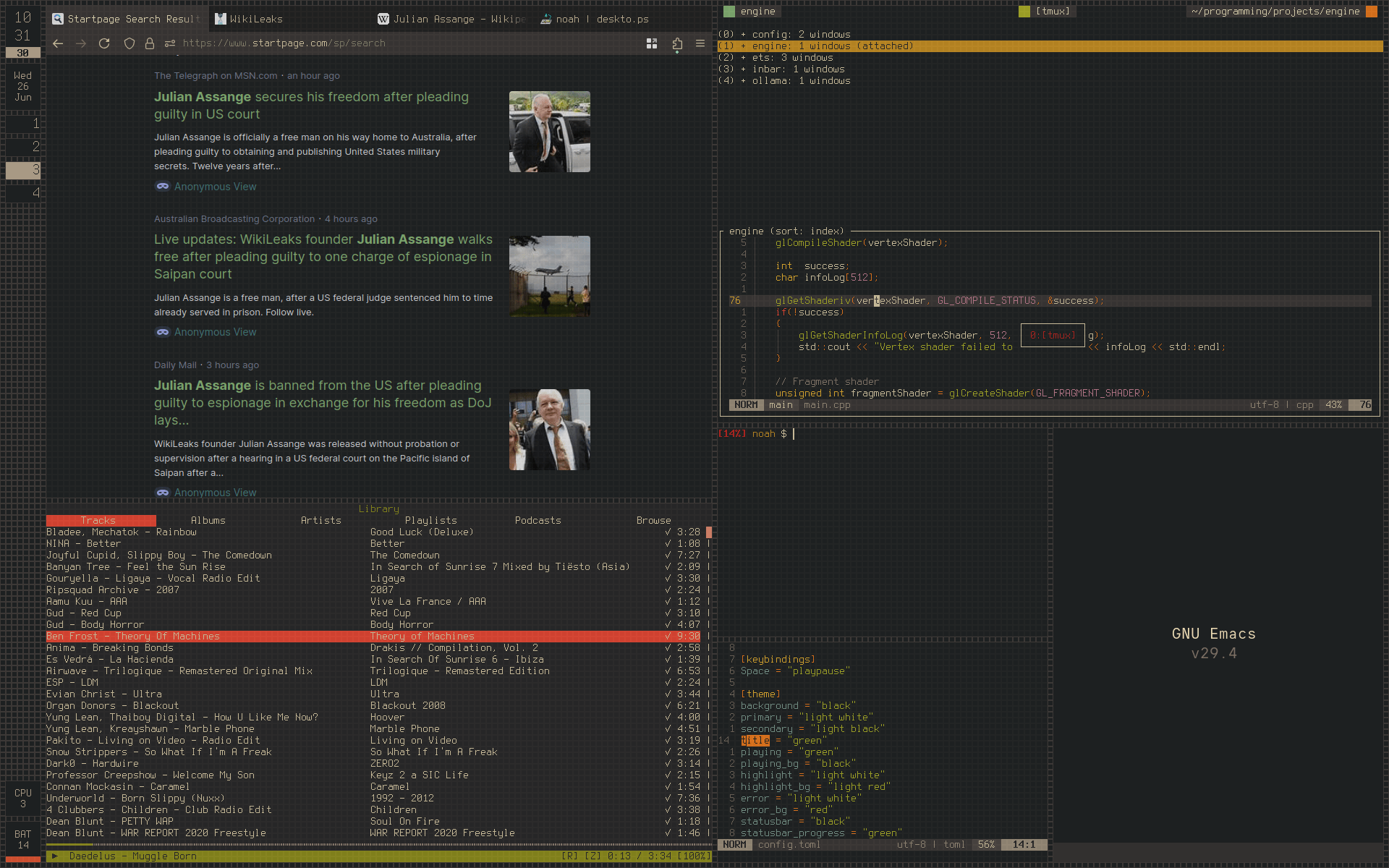The width and height of the screenshot is (1389, 868).
Task: Open the browser hamburger application menu
Action: [x=700, y=43]
